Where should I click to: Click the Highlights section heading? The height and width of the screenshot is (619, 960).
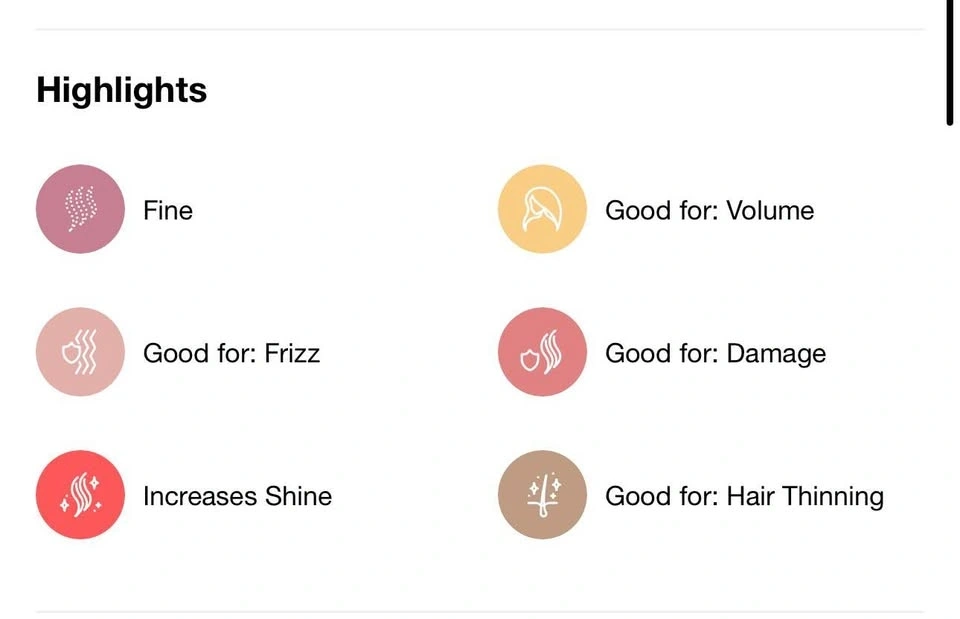pyautogui.click(x=121, y=90)
